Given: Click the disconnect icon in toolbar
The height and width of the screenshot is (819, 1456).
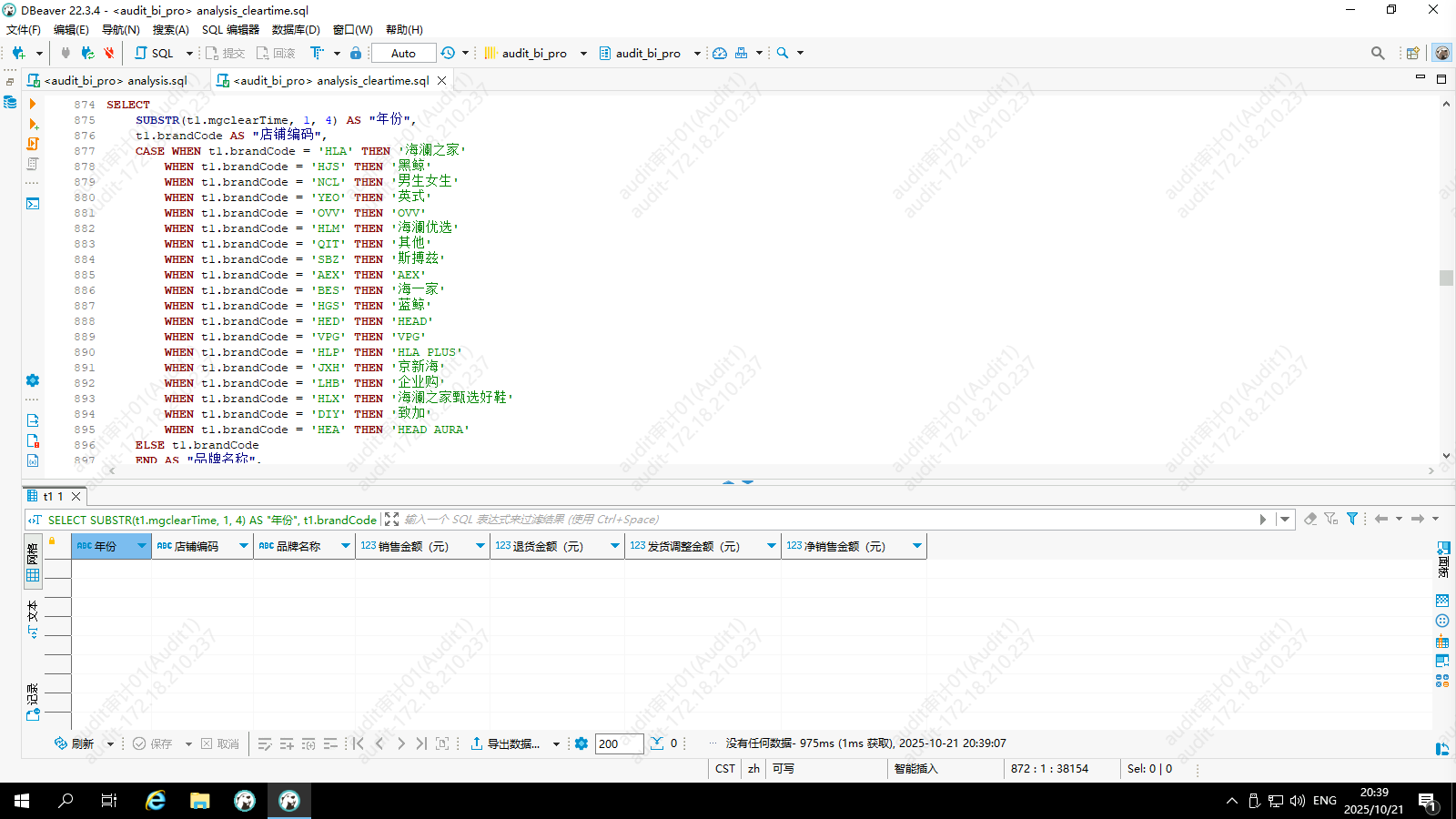Looking at the screenshot, I should [109, 53].
